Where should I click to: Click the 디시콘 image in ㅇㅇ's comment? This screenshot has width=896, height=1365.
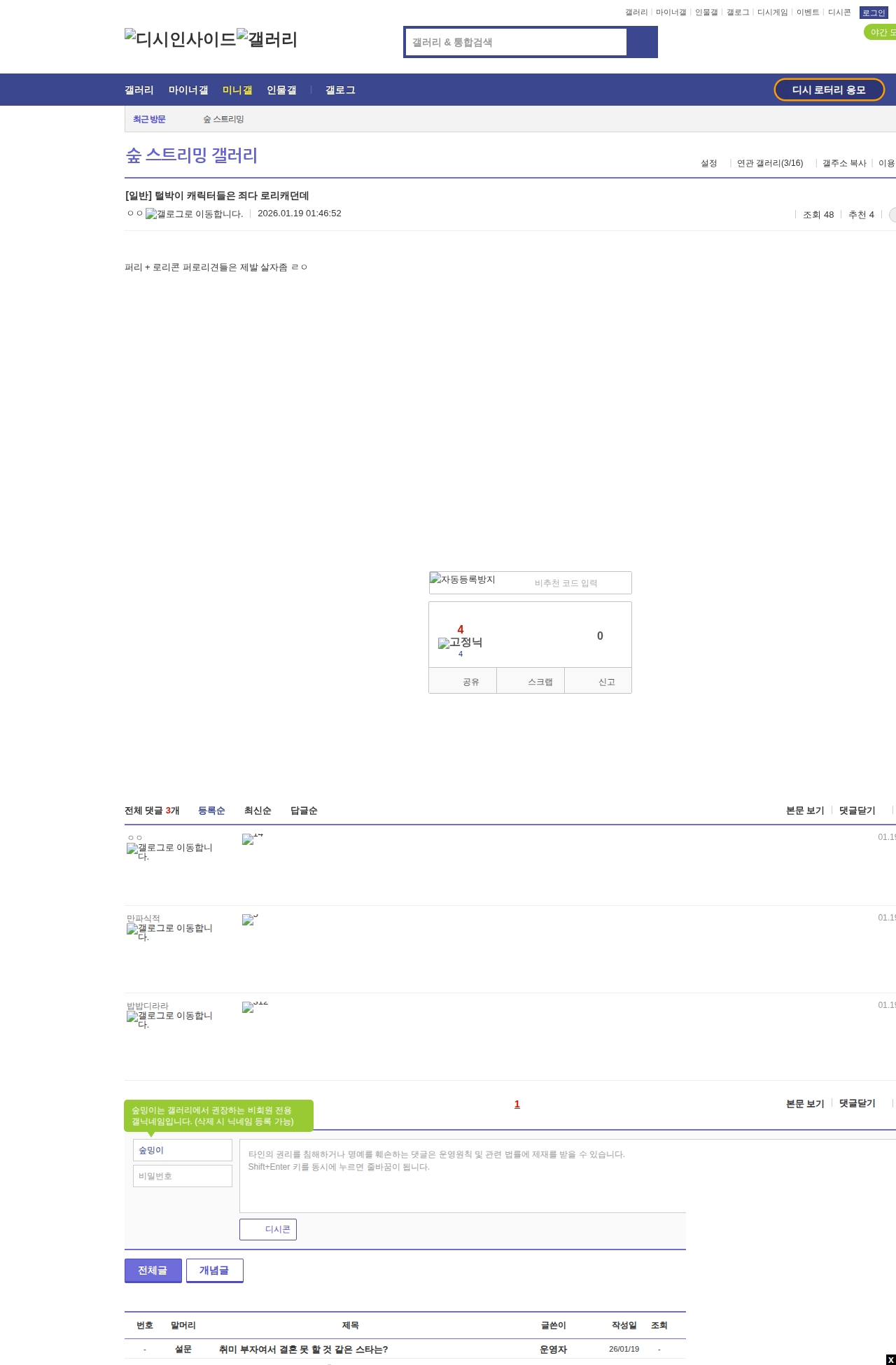click(x=253, y=838)
